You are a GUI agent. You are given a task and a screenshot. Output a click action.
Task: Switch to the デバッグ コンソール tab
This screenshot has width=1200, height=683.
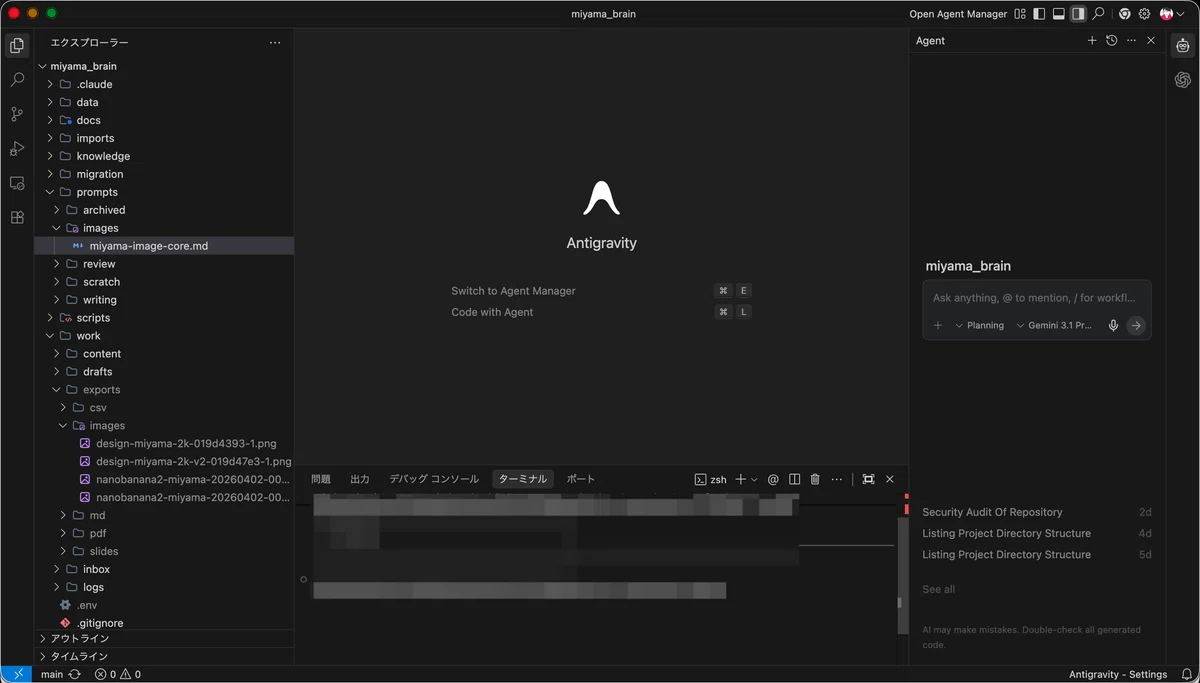(x=434, y=479)
